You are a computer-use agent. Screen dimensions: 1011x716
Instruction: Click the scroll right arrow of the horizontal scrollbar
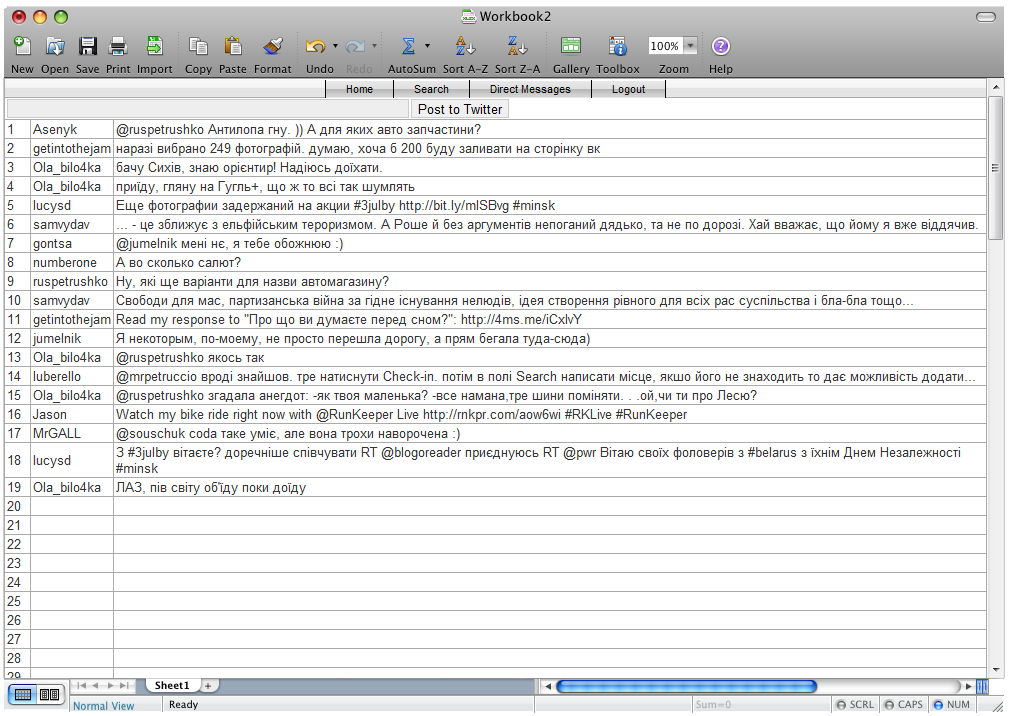968,686
